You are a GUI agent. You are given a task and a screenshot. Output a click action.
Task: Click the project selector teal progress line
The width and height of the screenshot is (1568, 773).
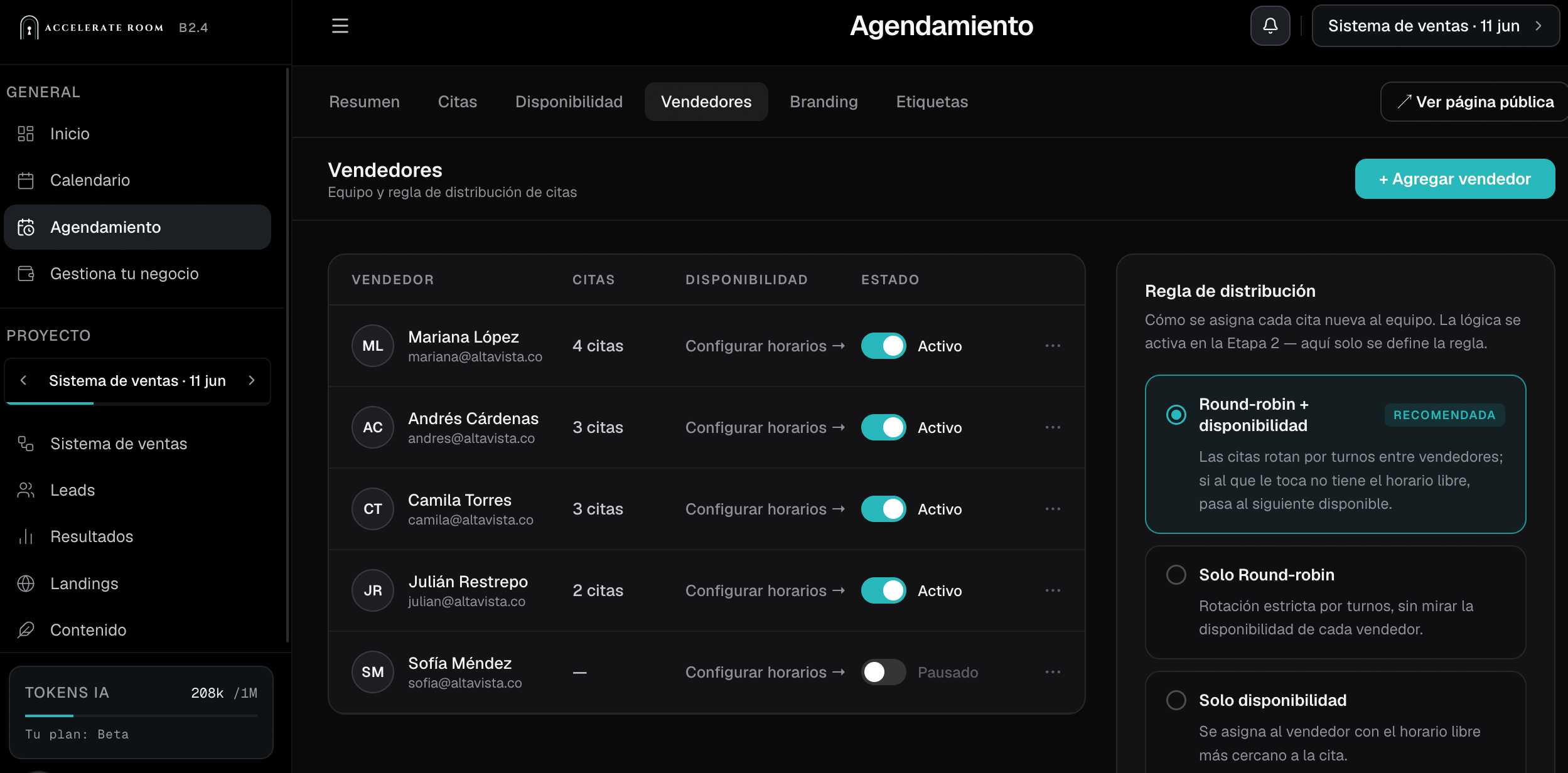[50, 403]
